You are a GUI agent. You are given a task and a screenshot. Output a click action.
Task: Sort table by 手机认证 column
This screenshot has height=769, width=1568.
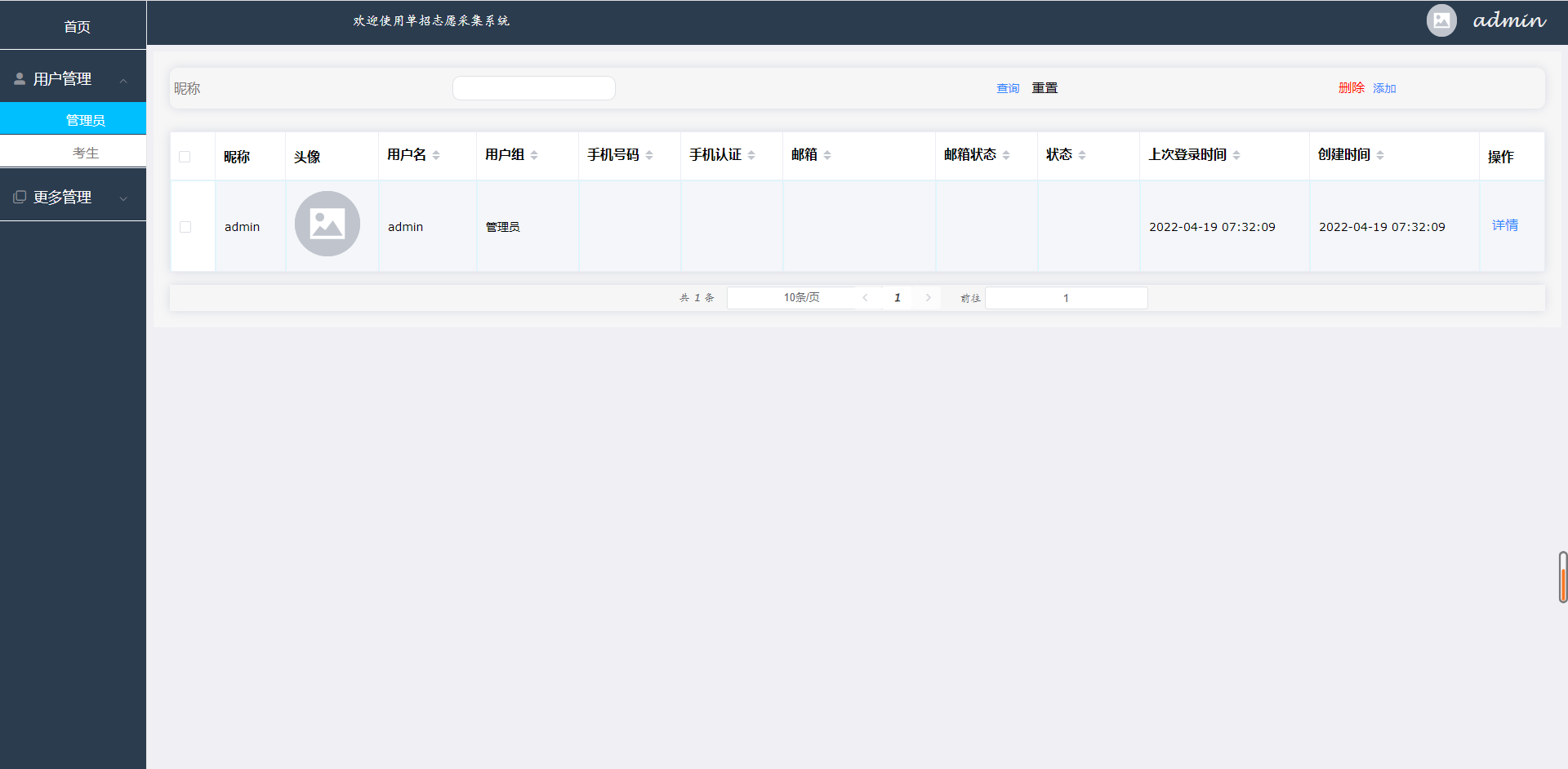(751, 155)
